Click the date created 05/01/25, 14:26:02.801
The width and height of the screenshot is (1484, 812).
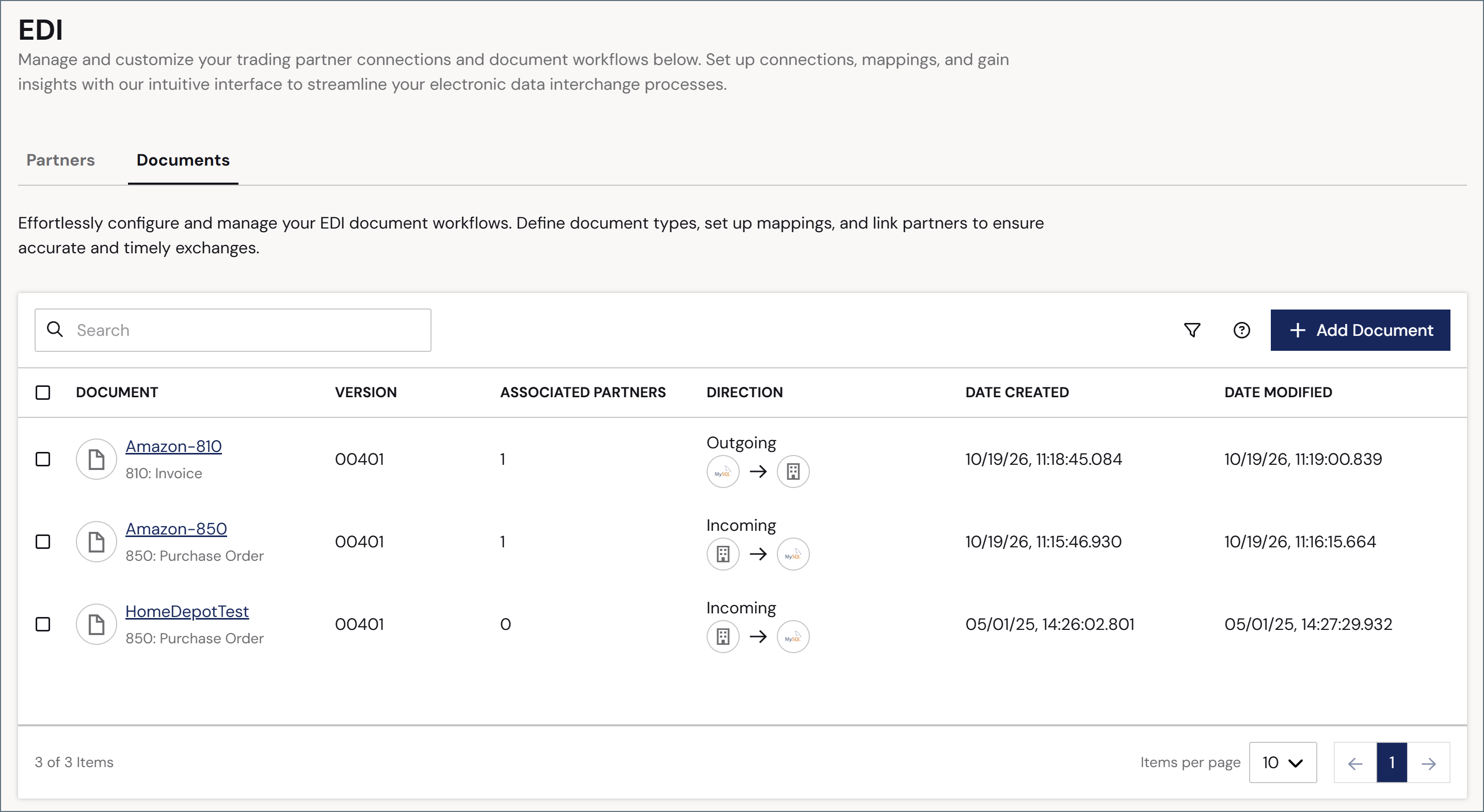pyautogui.click(x=1049, y=624)
